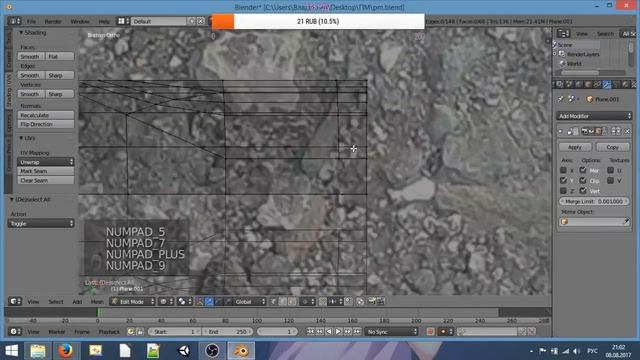Viewport: 640px width, 360px height.
Task: Click the Clear Seam button
Action: click(x=46, y=180)
